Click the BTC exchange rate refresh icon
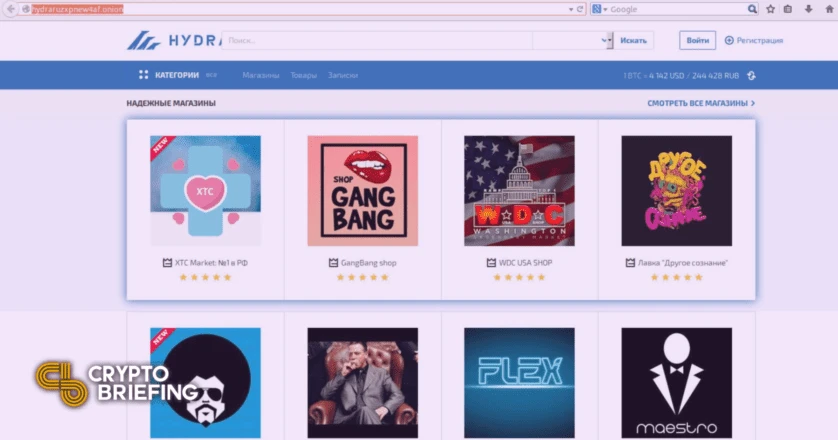 point(751,75)
